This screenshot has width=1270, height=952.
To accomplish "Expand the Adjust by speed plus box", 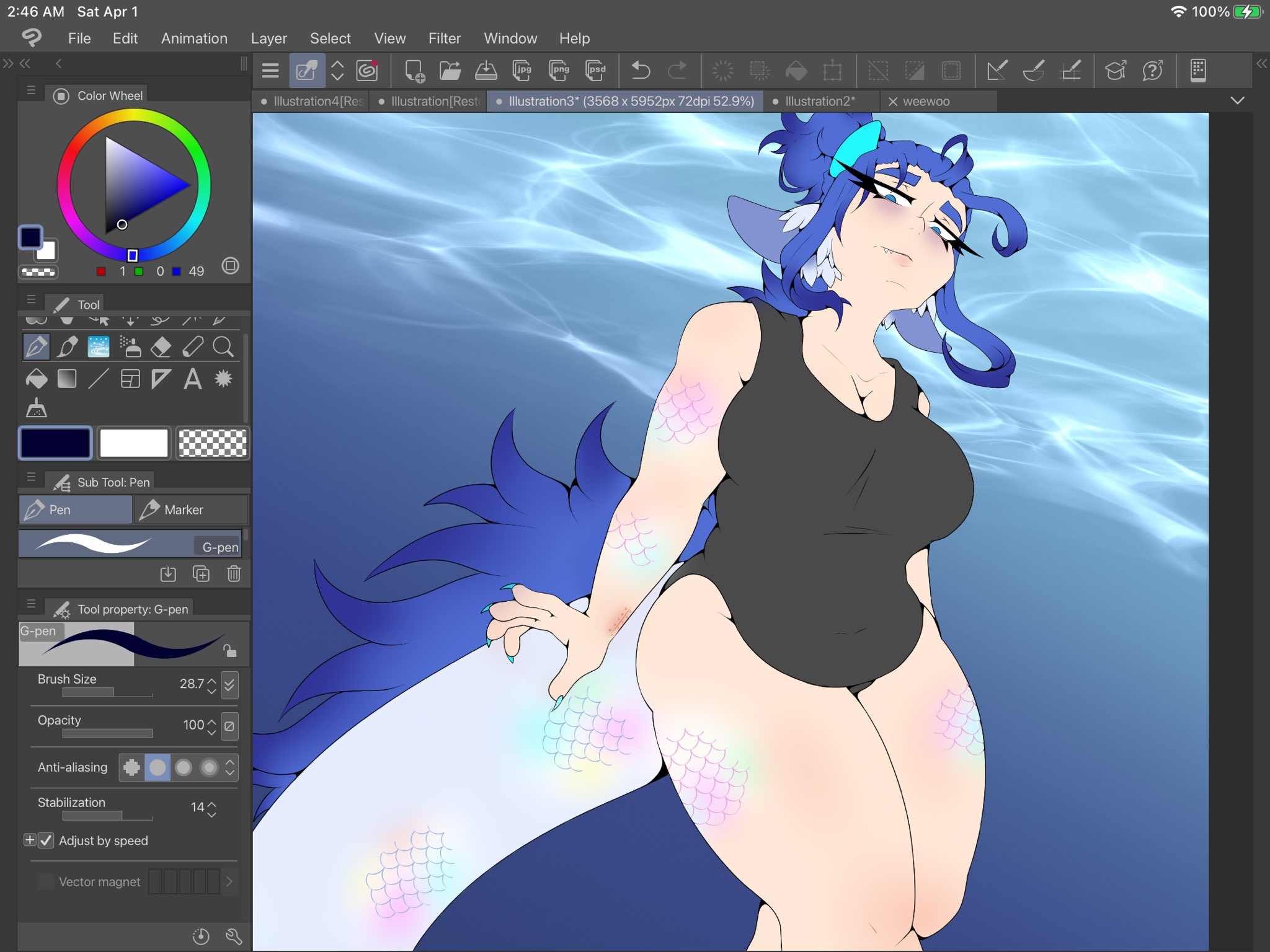I will coord(29,840).
